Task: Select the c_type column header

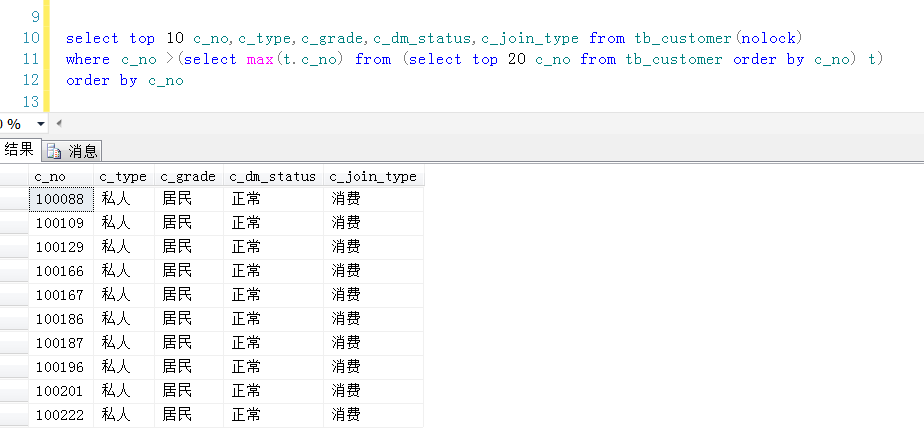Action: (124, 177)
